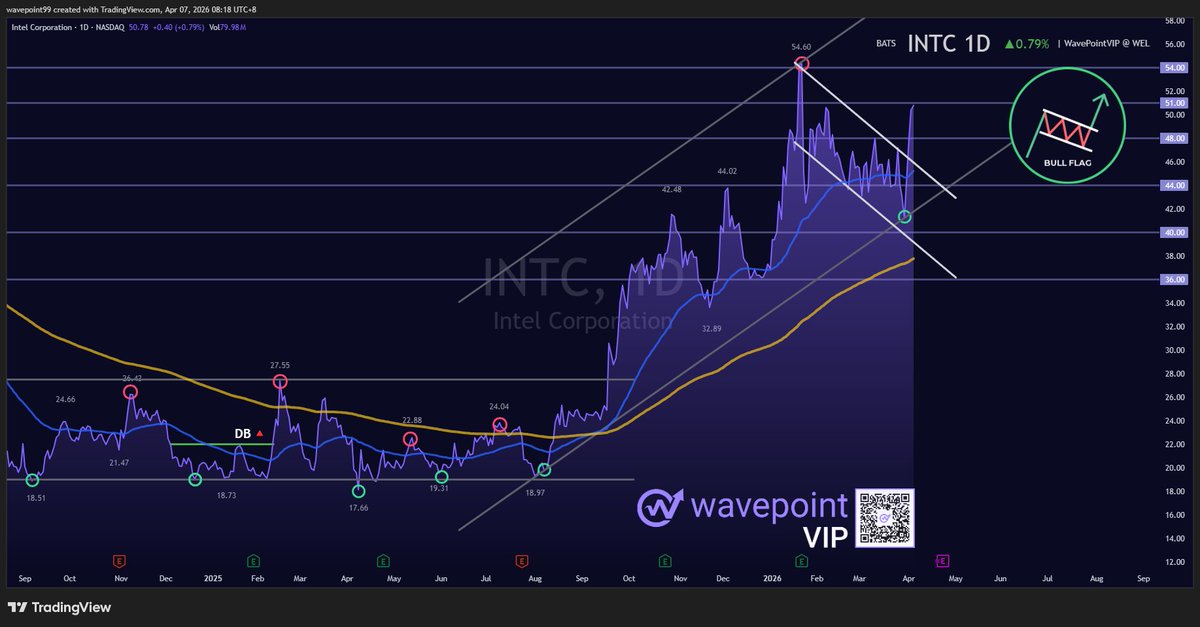Click the 44.00 price level label
Viewport: 1200px width, 627px height.
coord(1173,185)
